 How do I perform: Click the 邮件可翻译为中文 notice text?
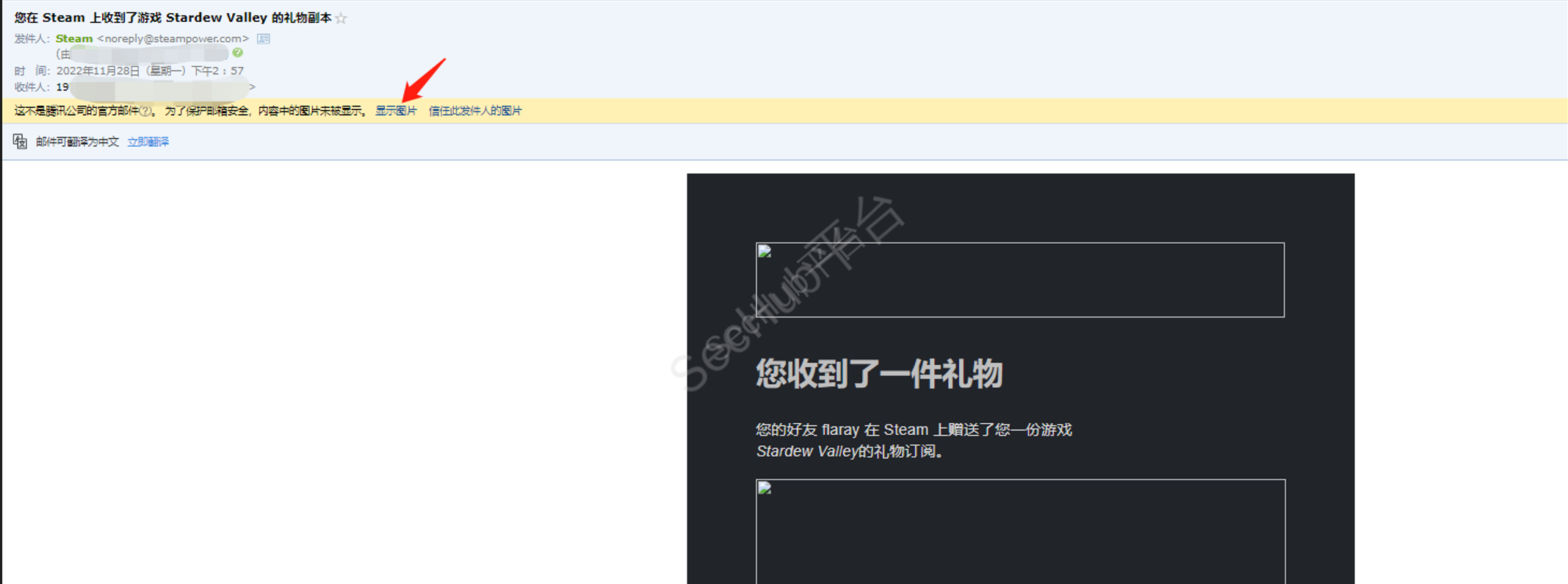pos(77,142)
